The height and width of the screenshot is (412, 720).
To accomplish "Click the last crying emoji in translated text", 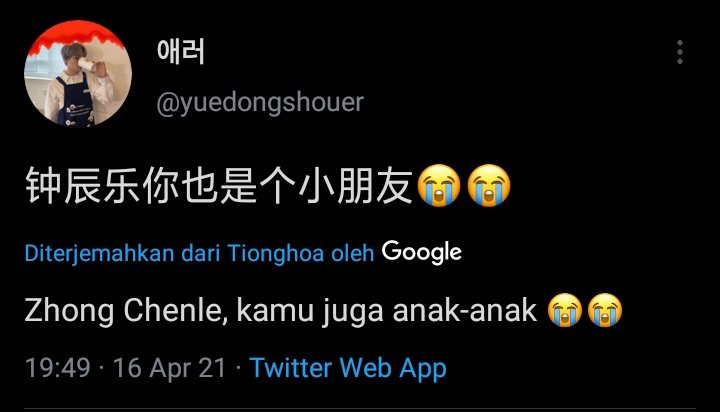I will [605, 310].
